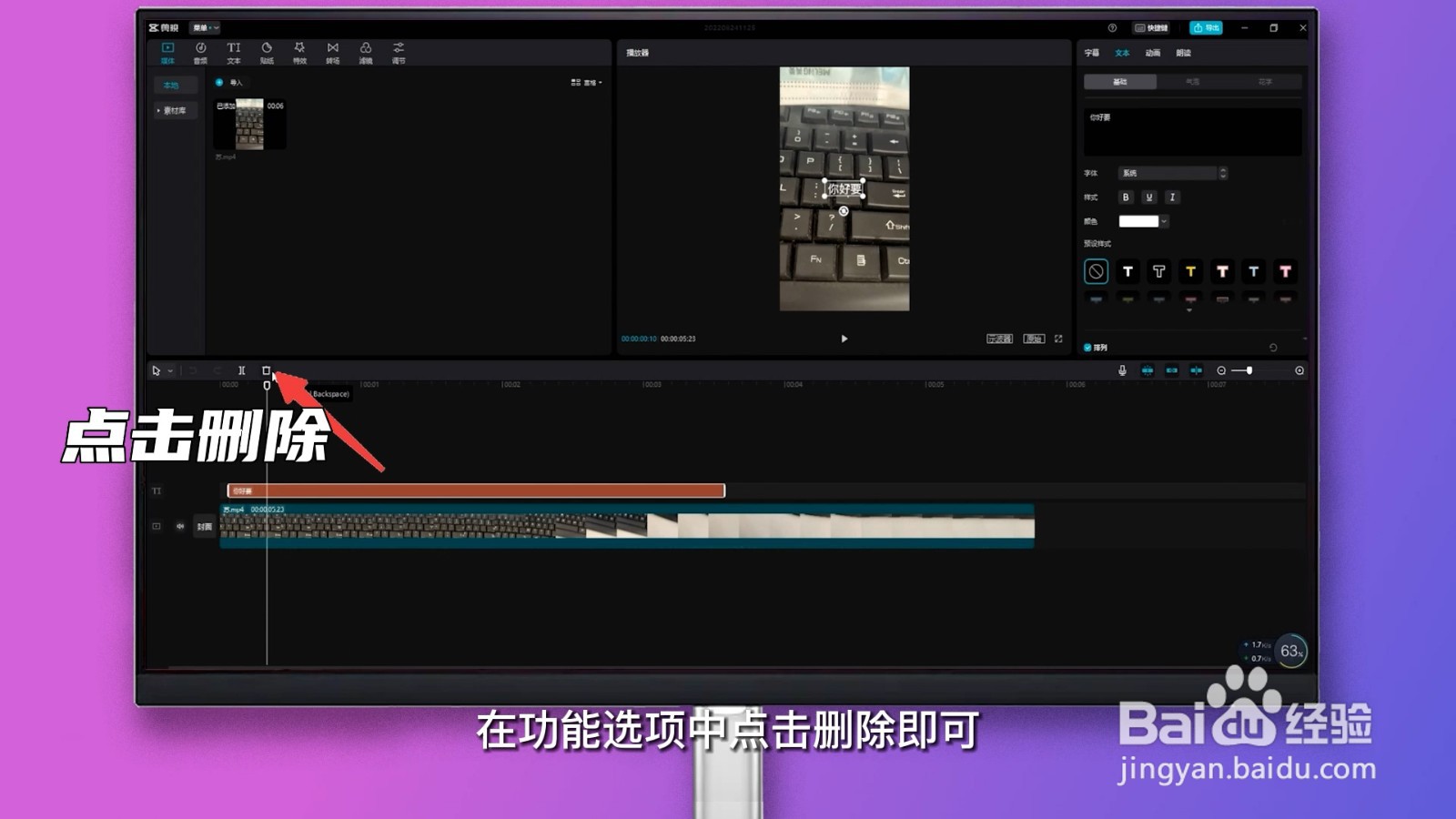Select the 音频 (Audio) panel icon

pos(201,51)
